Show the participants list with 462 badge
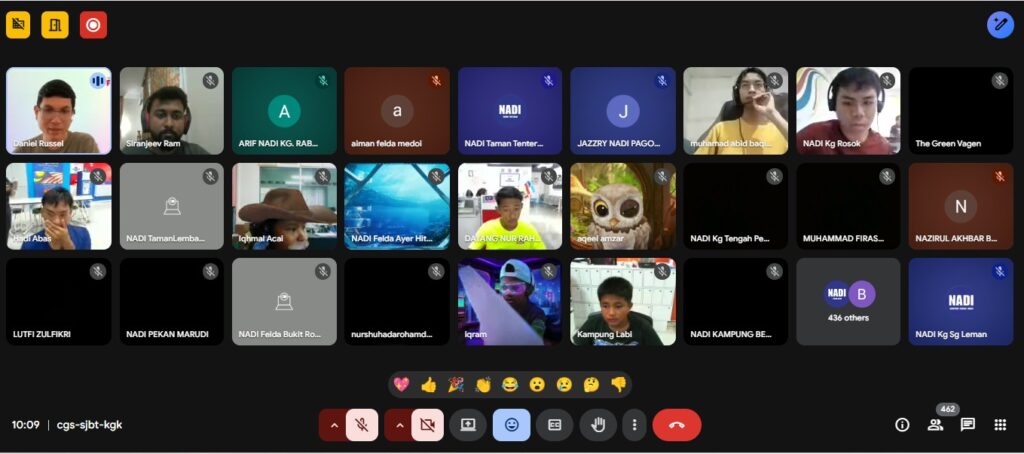Image resolution: width=1024 pixels, height=454 pixels. click(x=935, y=425)
